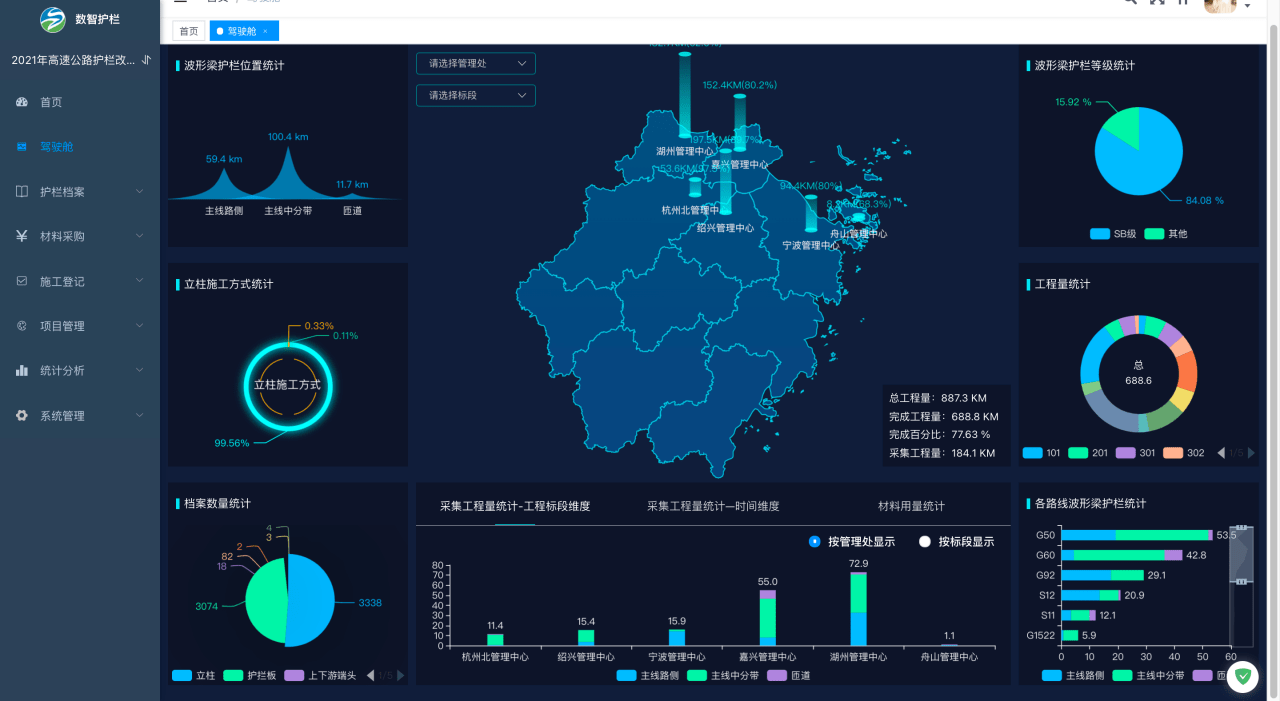Go to next page of 工程量统计 legend
This screenshot has height=701, width=1280.
pyautogui.click(x=1250, y=454)
